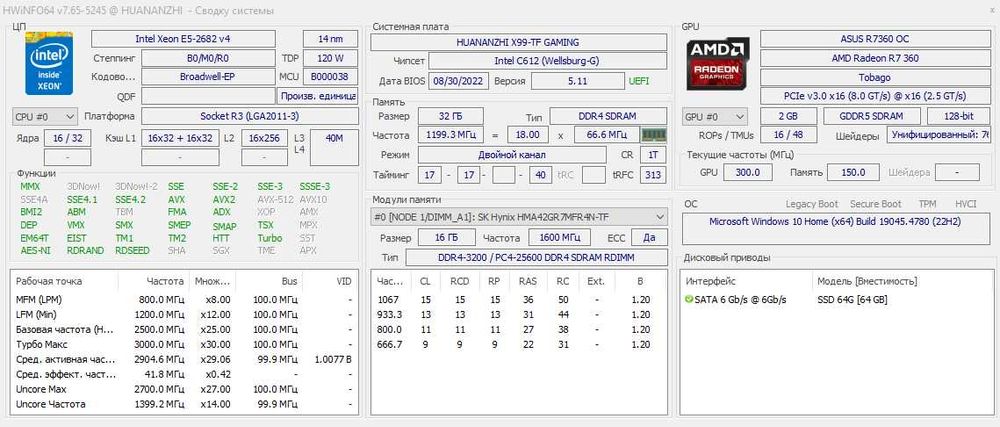Click the Интерфейс drive column header

tap(710, 281)
